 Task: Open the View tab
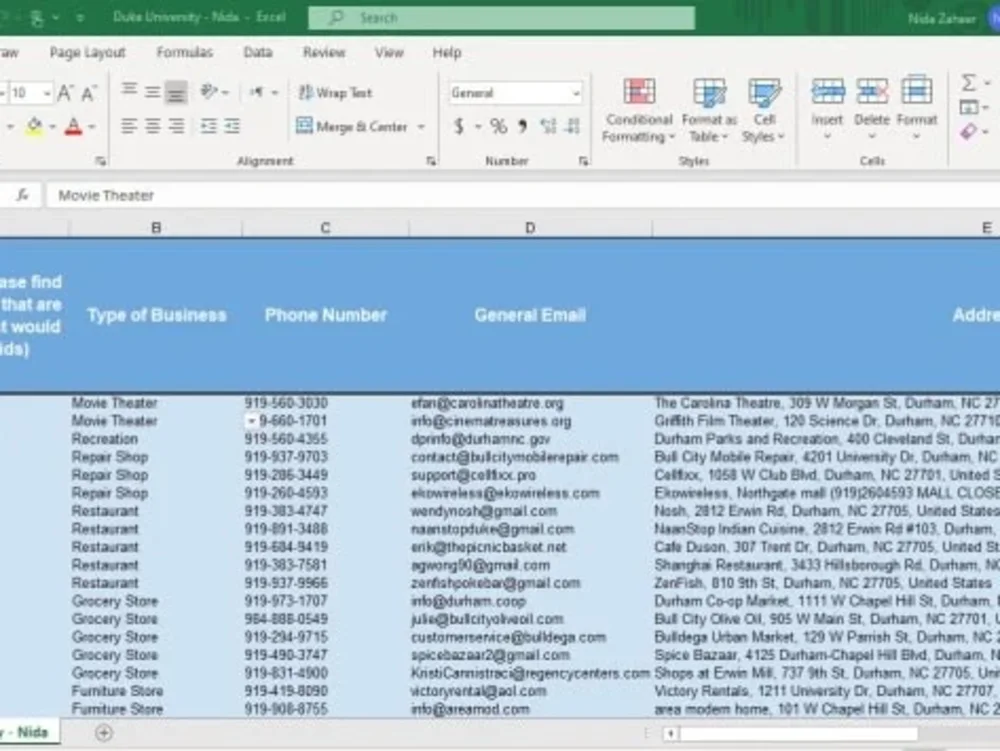389,52
